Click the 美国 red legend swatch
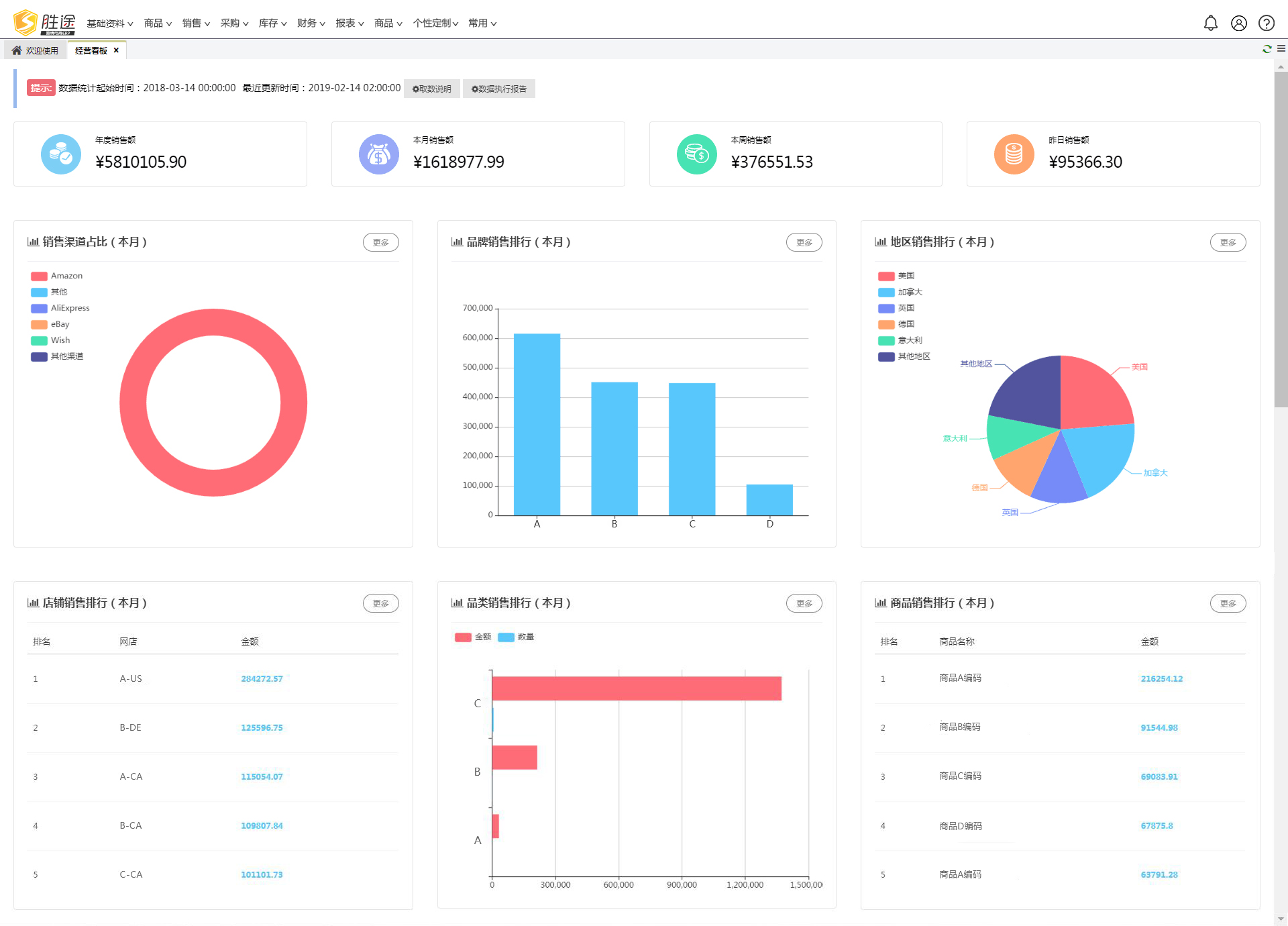This screenshot has height=926, width=1288. coord(886,276)
